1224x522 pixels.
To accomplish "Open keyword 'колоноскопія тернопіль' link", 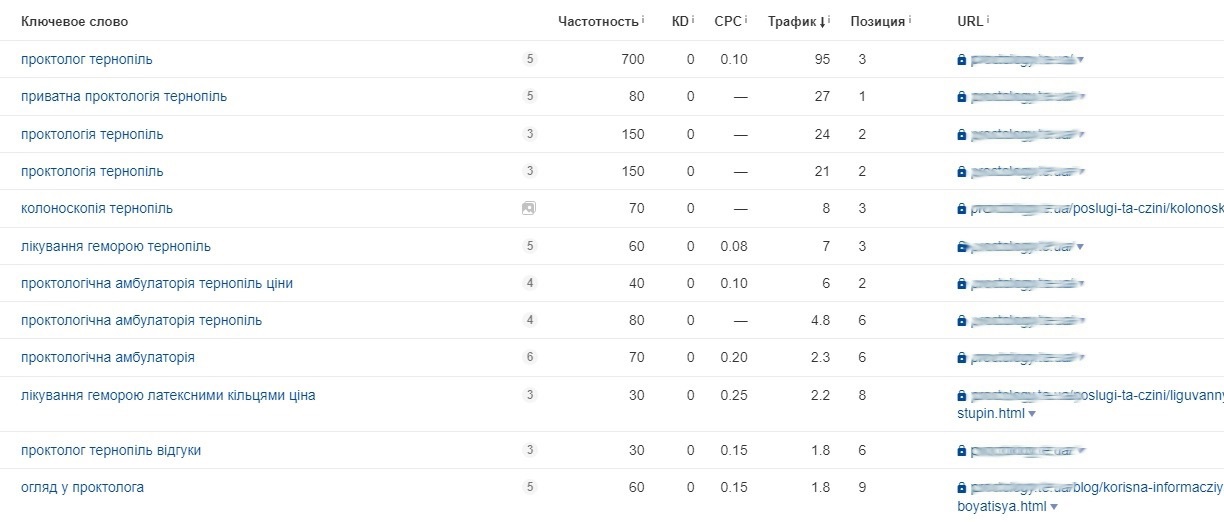I will point(97,208).
